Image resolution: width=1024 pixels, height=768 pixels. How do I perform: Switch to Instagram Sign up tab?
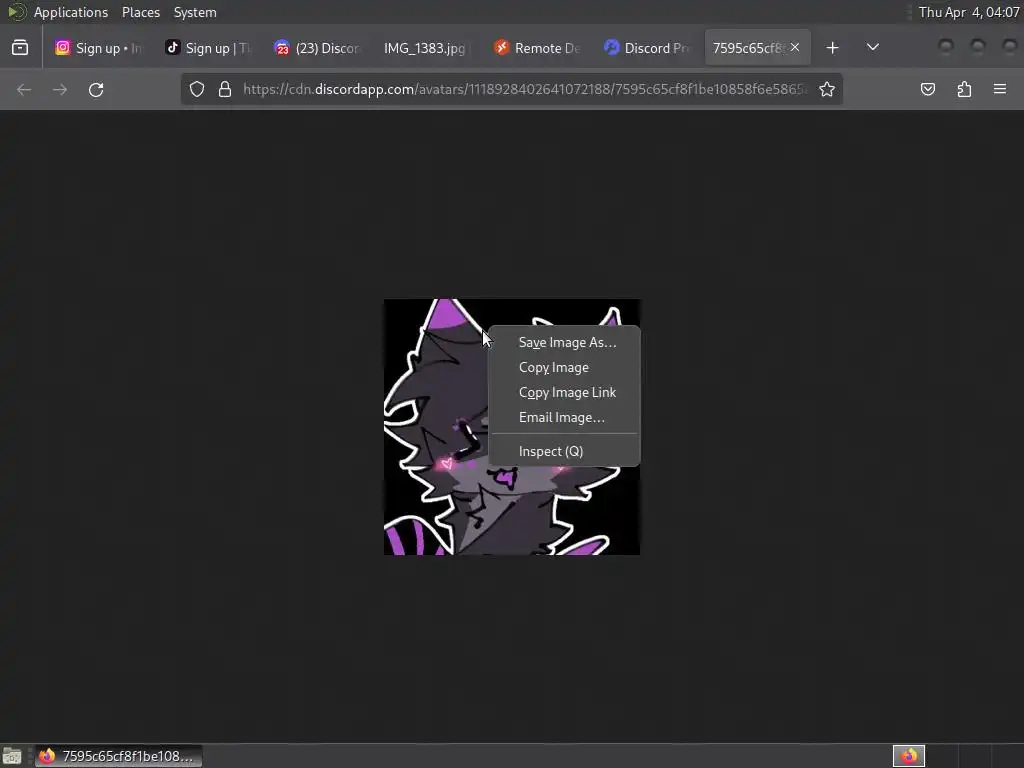[99, 48]
